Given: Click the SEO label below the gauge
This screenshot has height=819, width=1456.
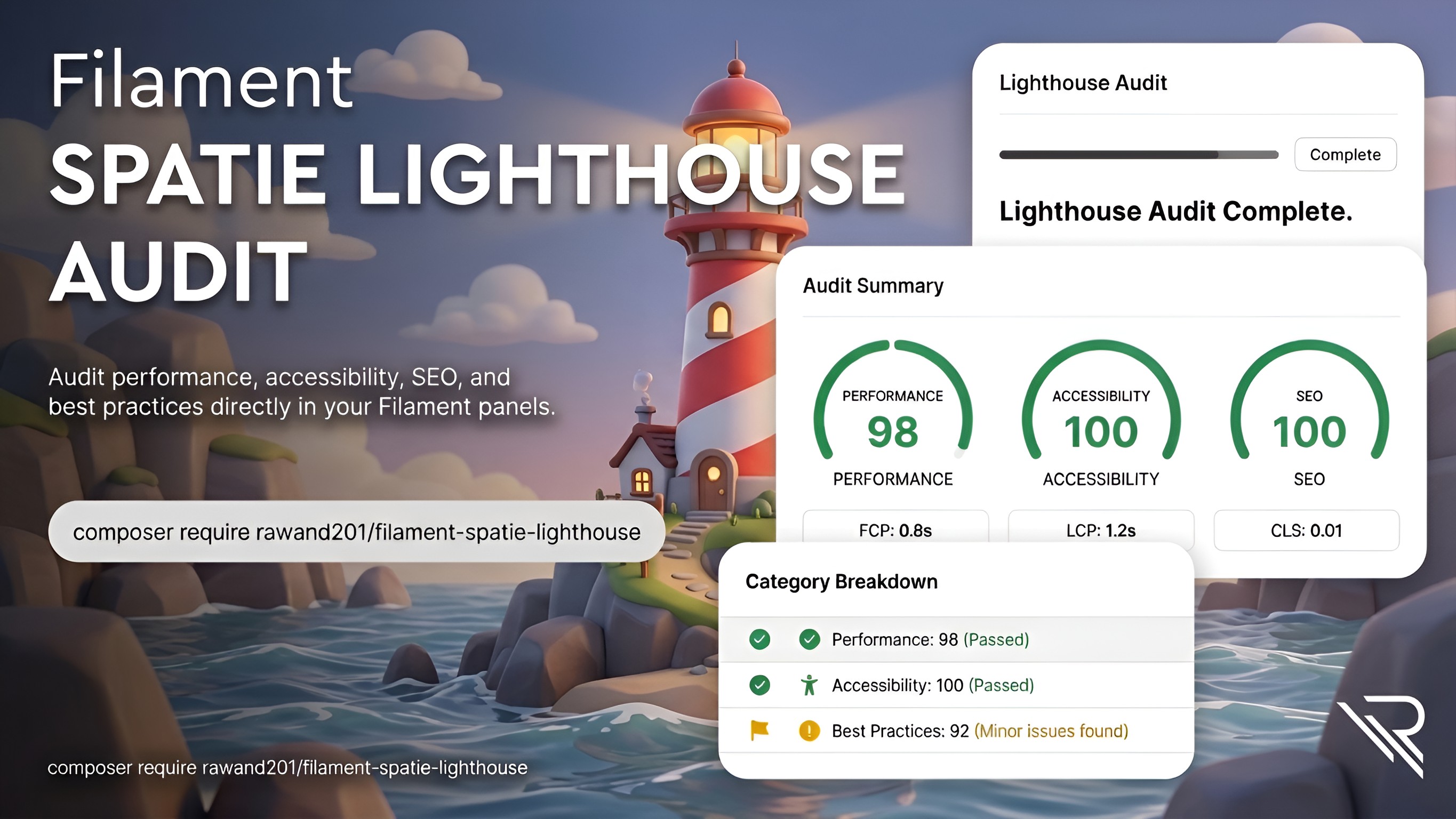Looking at the screenshot, I should click(x=1309, y=479).
